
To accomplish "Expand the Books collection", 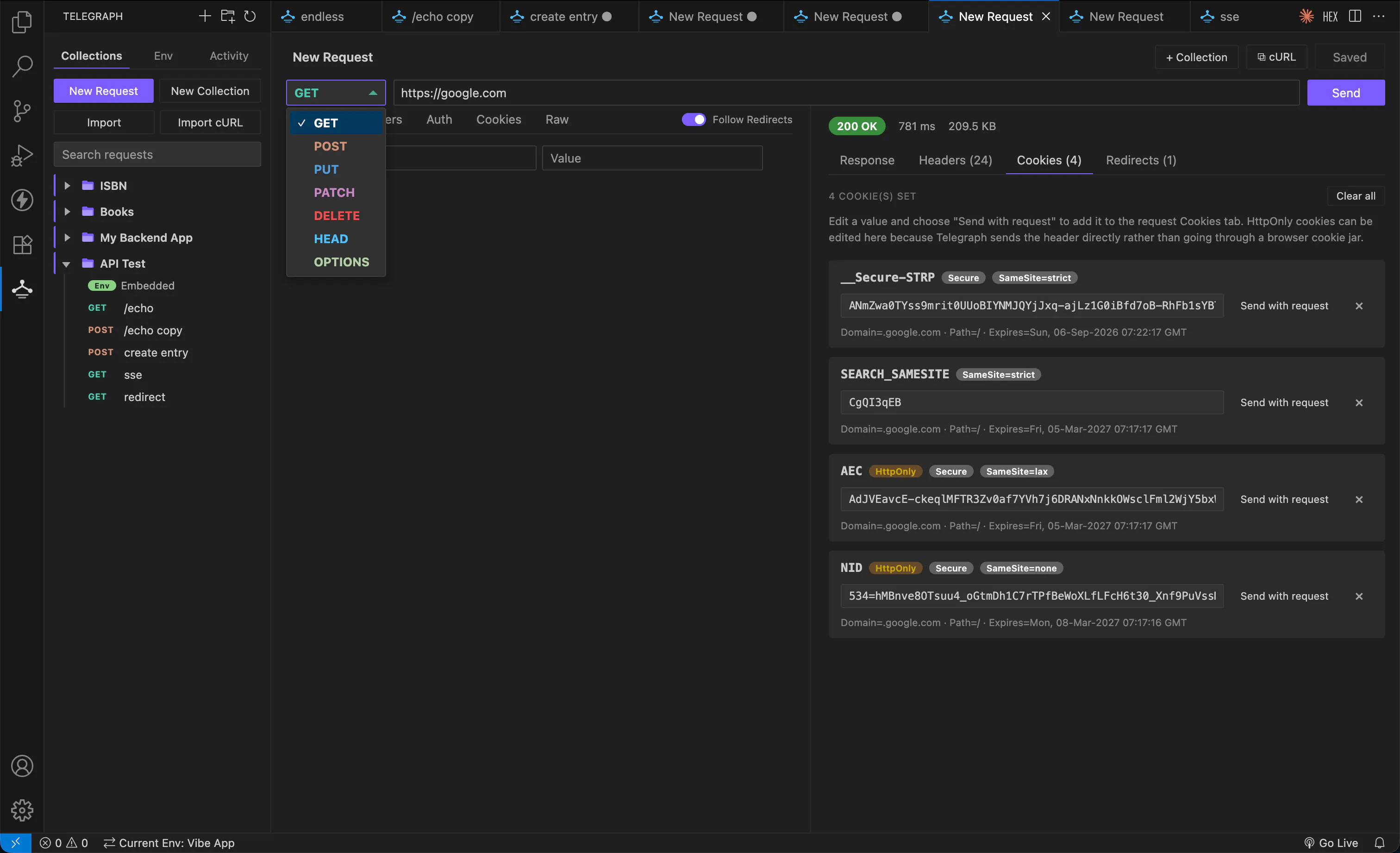I will click(x=67, y=212).
